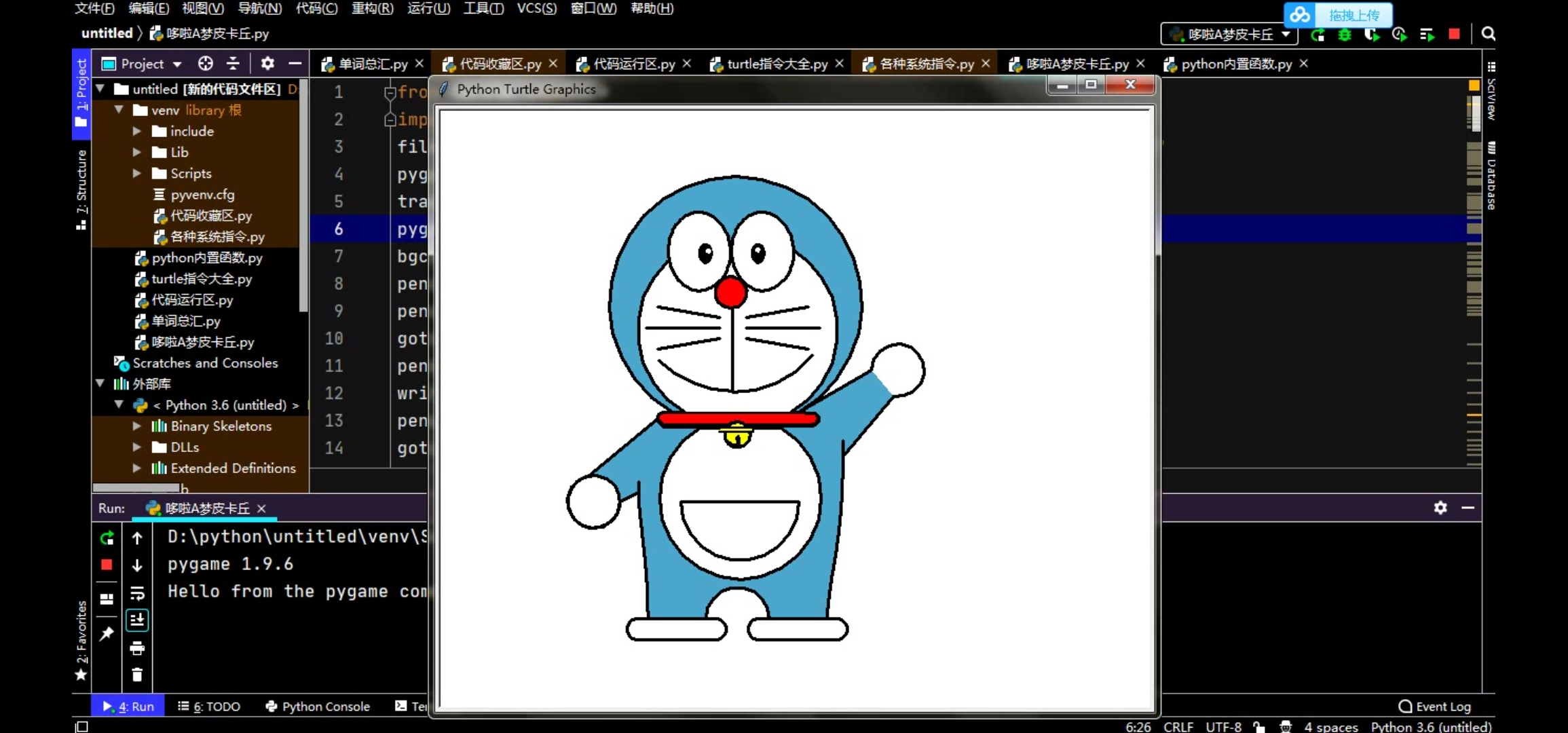Click the red stop button in top toolbar
The image size is (1568, 733).
(1454, 34)
